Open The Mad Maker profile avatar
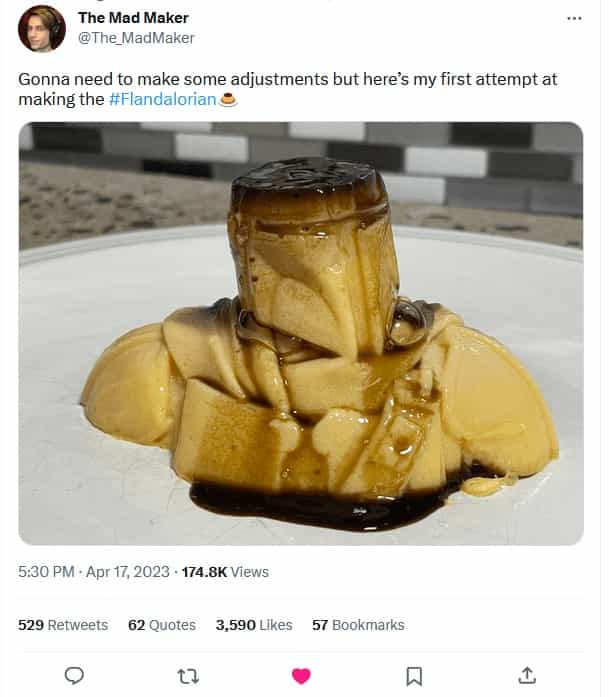609x697 pixels. (x=42, y=28)
